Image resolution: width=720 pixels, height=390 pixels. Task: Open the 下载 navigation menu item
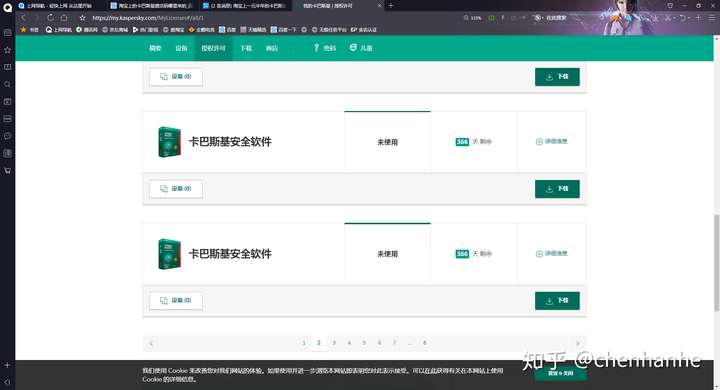(x=246, y=48)
